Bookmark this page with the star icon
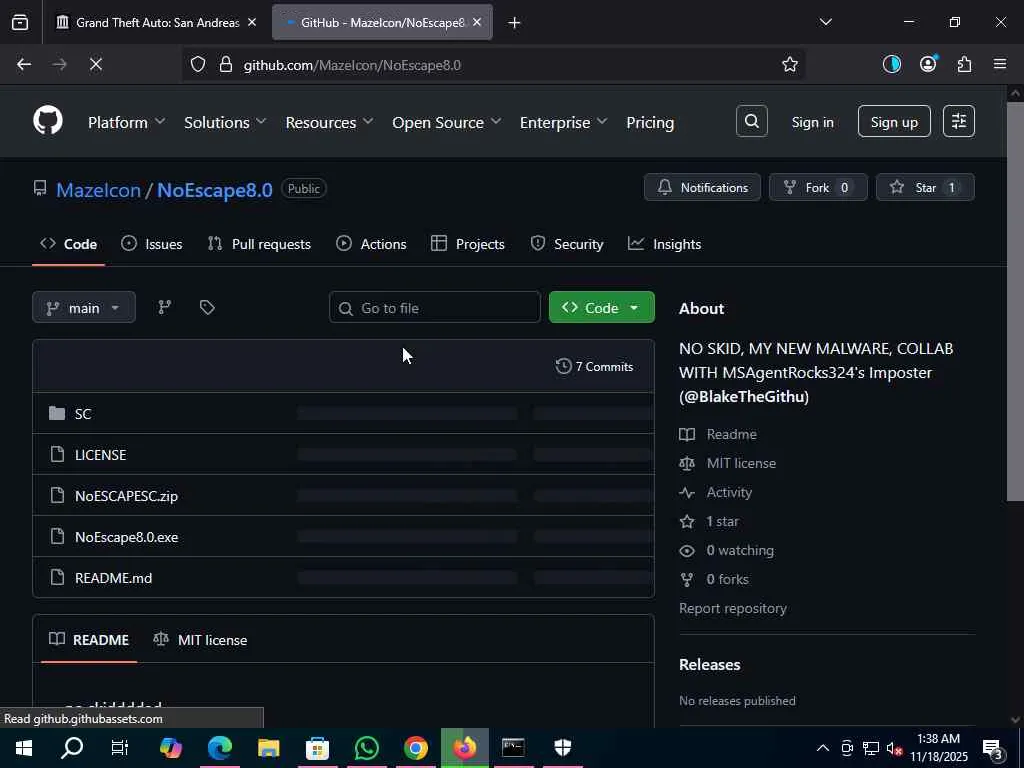This screenshot has width=1024, height=768. (x=790, y=65)
